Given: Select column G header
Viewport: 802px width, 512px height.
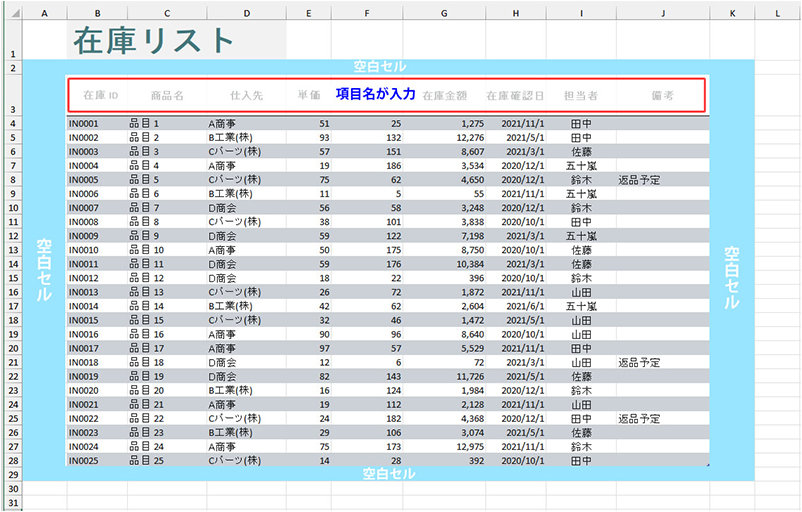Looking at the screenshot, I should pyautogui.click(x=444, y=14).
